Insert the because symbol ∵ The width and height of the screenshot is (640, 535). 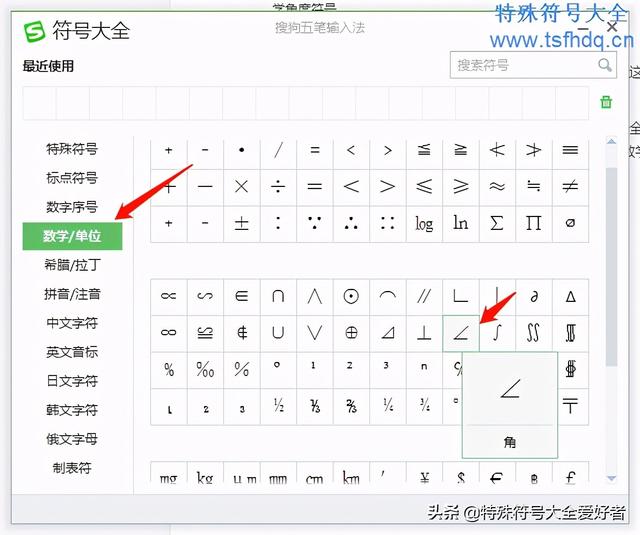click(315, 224)
